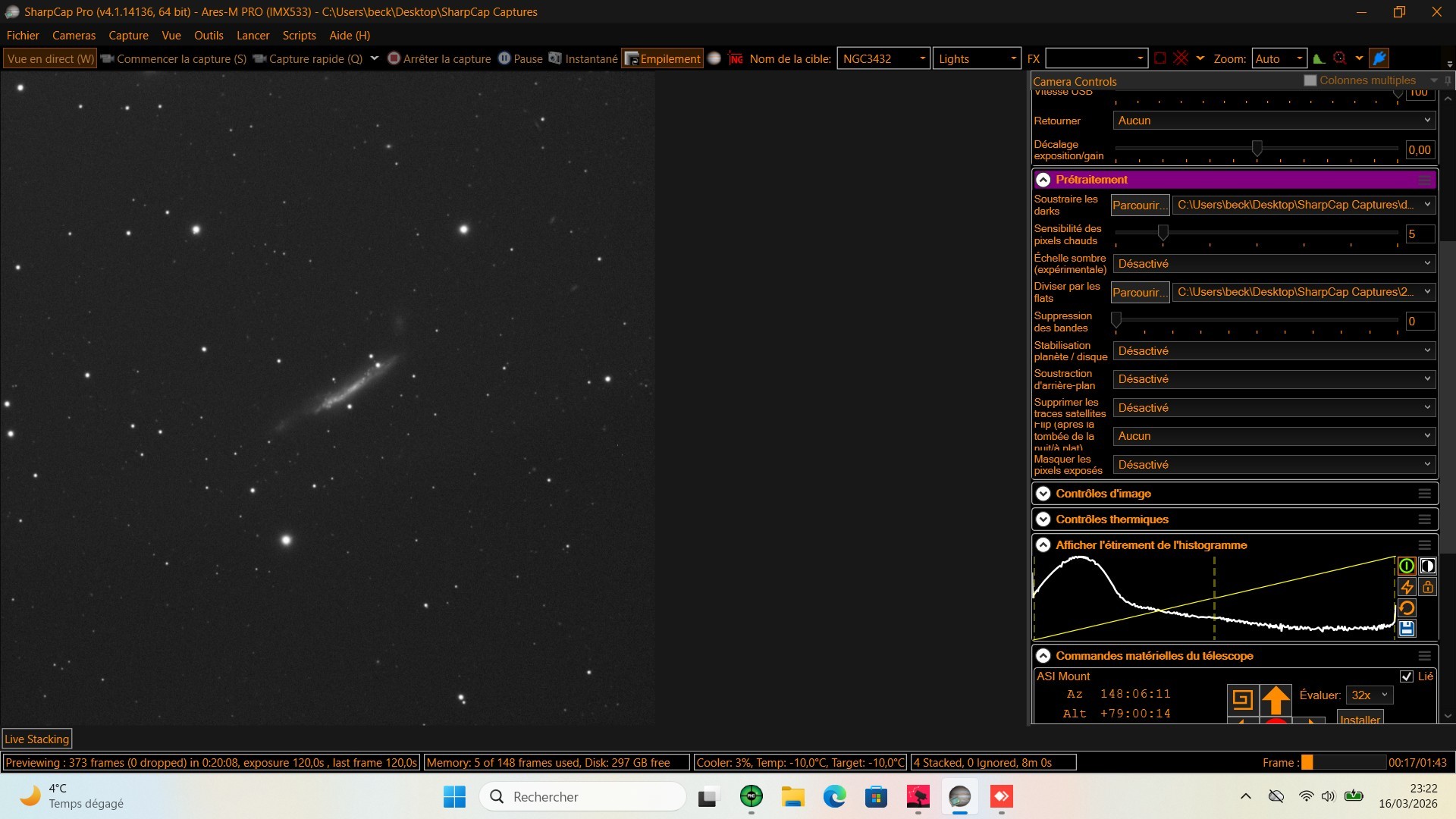The width and height of the screenshot is (1456, 819).
Task: Open the Fichier menu
Action: (23, 36)
